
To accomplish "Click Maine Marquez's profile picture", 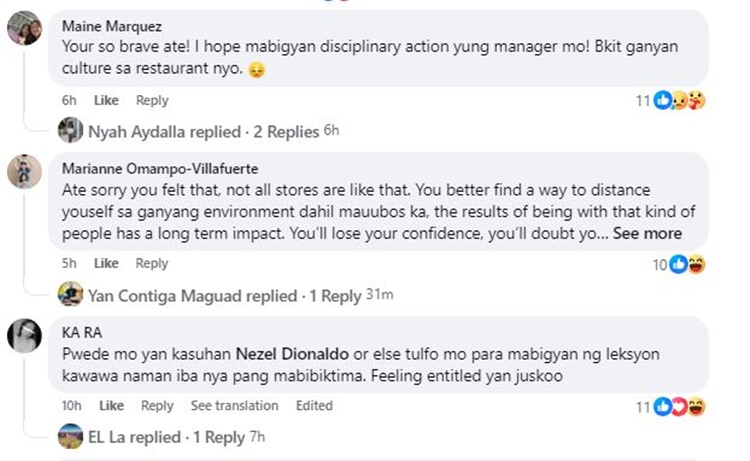I will click(x=24, y=29).
